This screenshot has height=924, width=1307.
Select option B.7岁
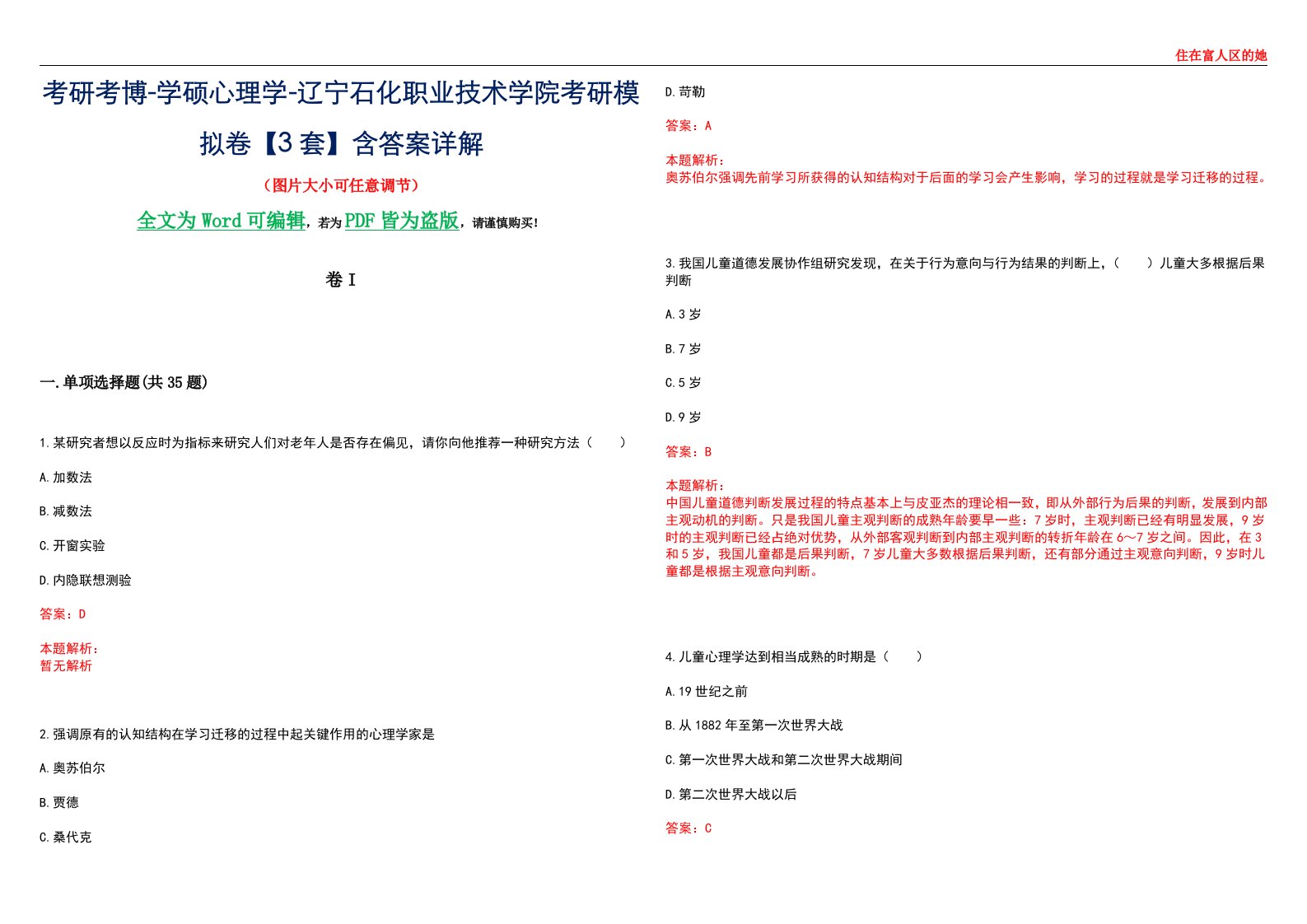(684, 349)
